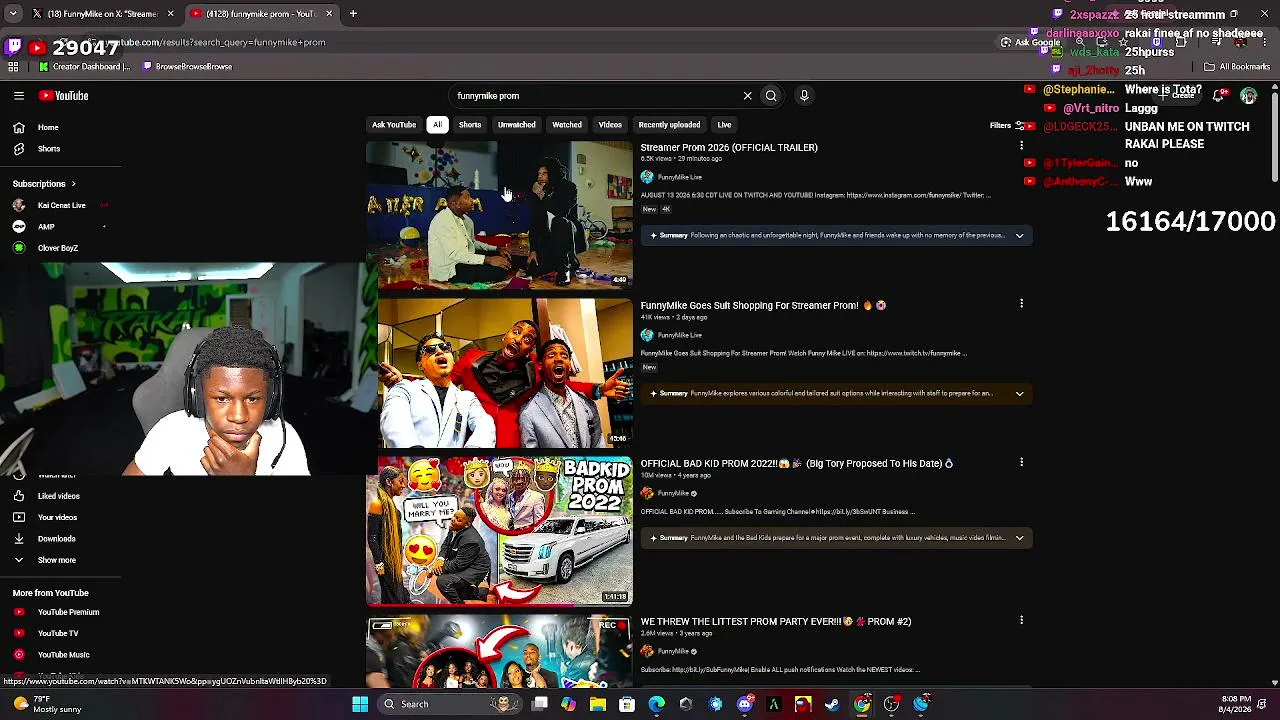This screenshot has height=720, width=1280.
Task: Open the BrowseBrowseBrowse bookmark
Action: (x=187, y=67)
